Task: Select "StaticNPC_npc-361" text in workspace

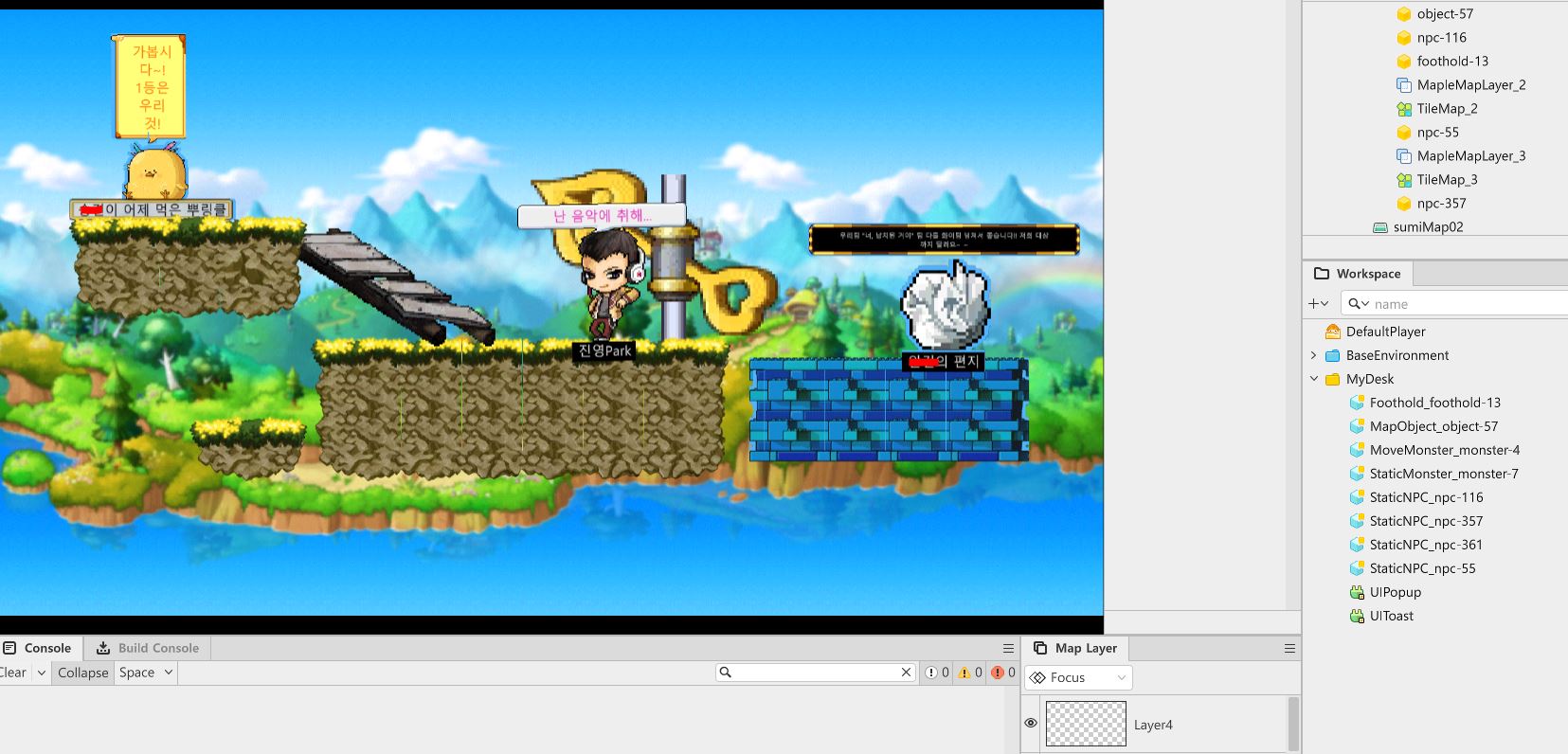Action: [x=1426, y=545]
